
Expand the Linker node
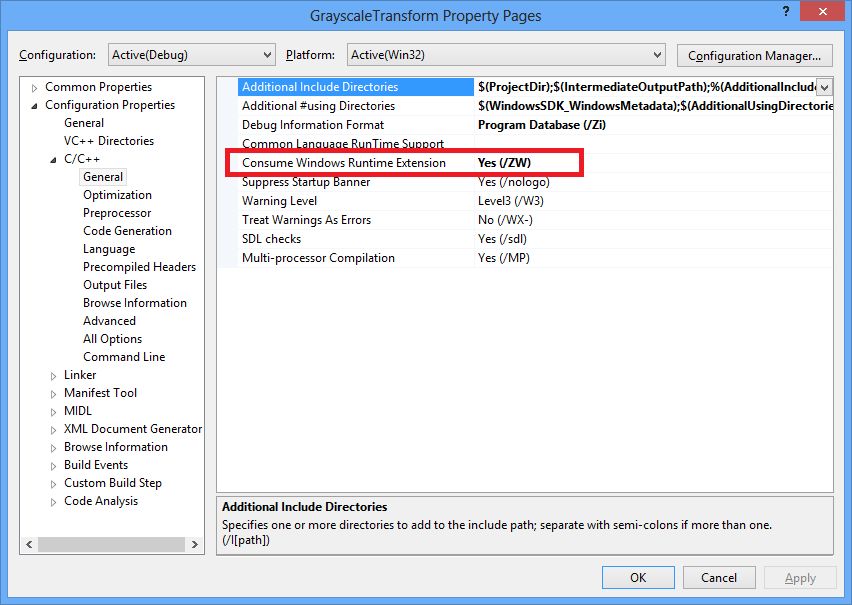coord(53,376)
